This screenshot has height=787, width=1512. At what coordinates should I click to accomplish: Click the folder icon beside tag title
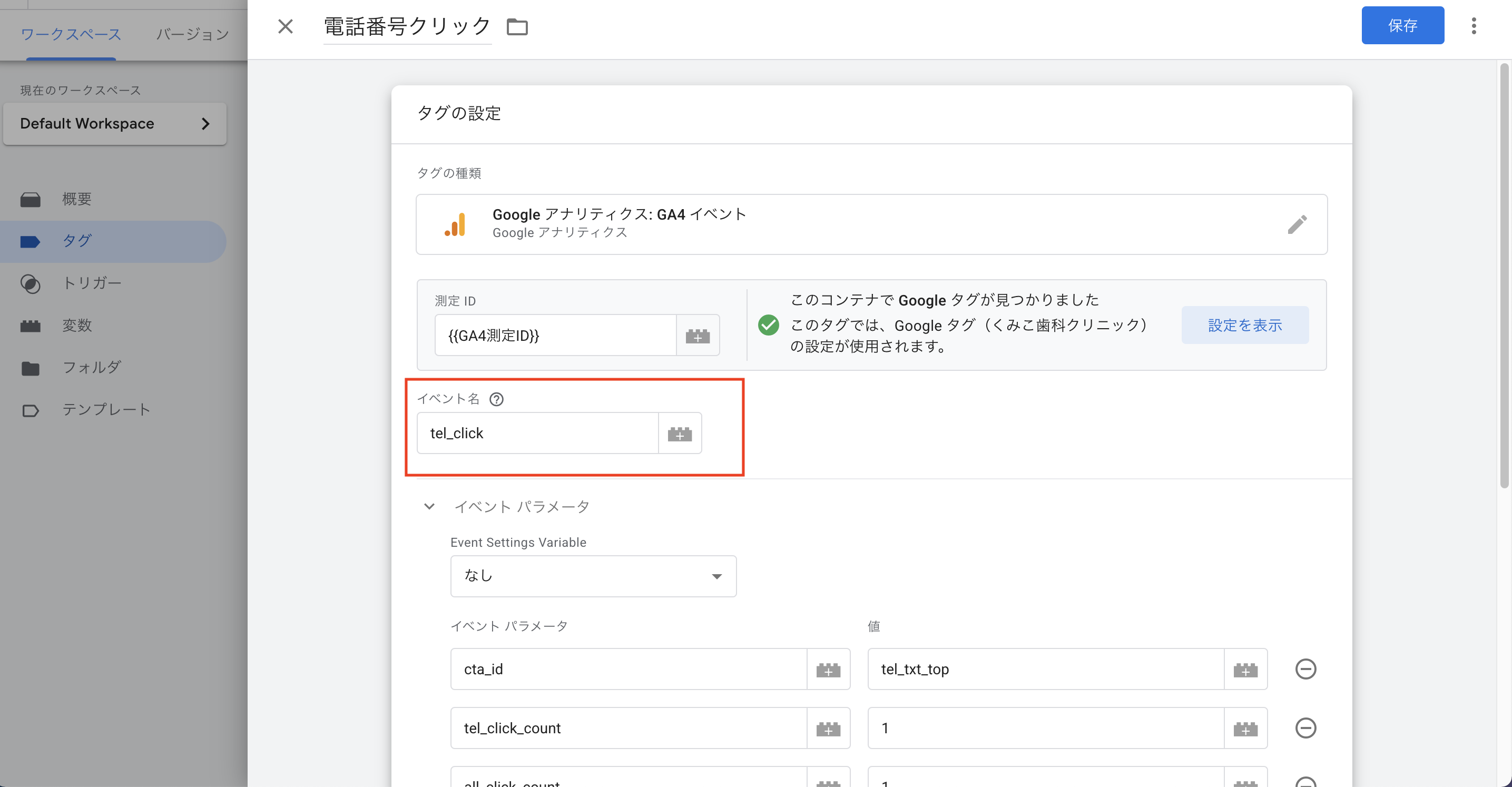516,27
